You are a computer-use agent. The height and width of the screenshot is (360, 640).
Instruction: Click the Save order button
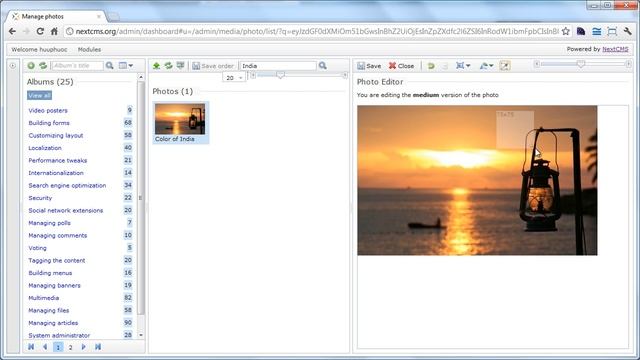(213, 66)
